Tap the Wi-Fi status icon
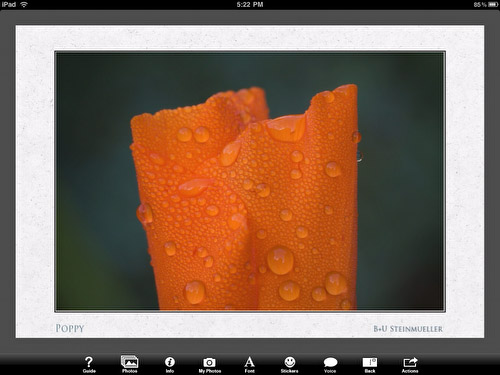 coord(24,5)
